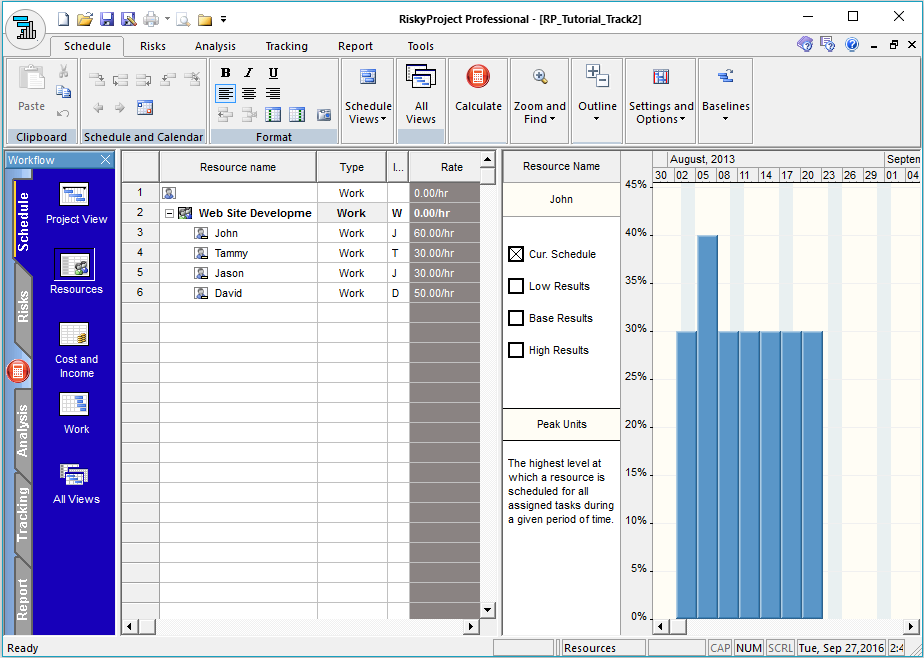The height and width of the screenshot is (658, 924).
Task: Click the All Views icon in Workflow sidebar
Action: (x=76, y=475)
